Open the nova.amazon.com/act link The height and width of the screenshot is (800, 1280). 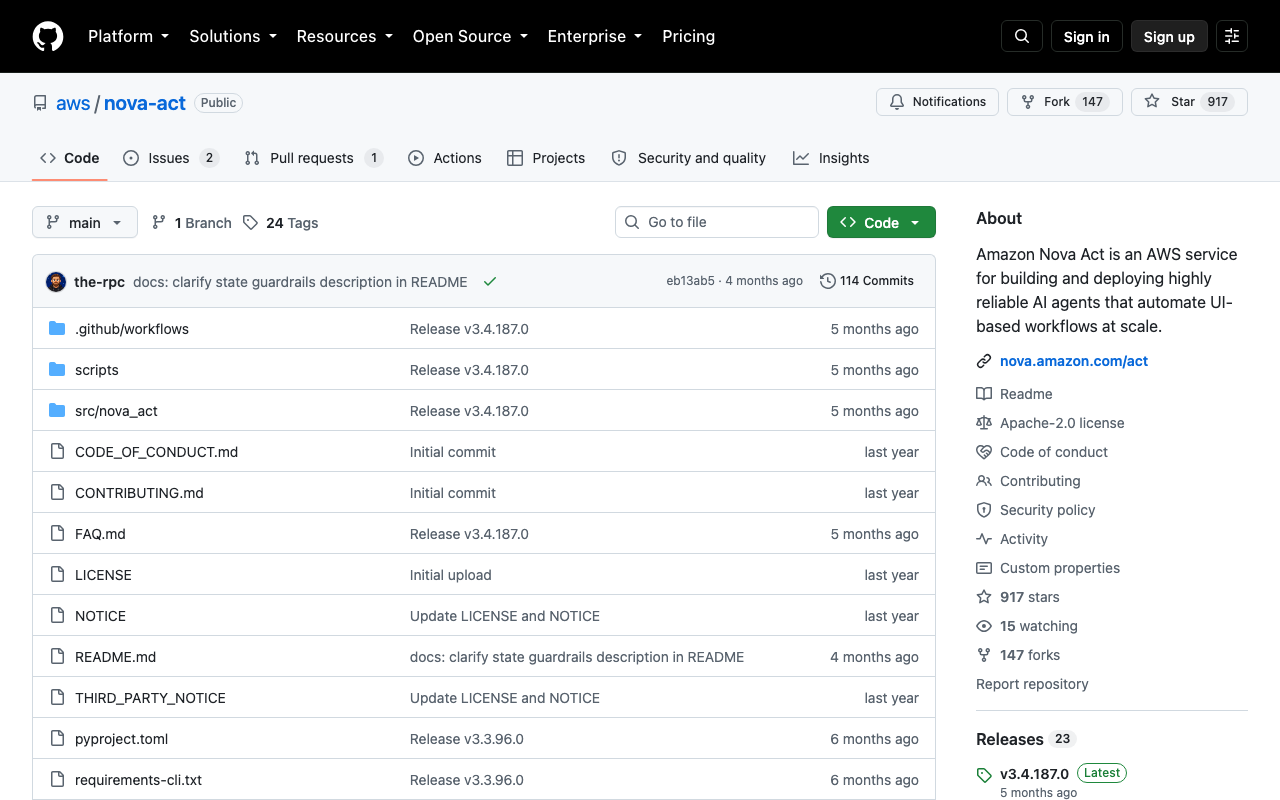coord(1074,361)
